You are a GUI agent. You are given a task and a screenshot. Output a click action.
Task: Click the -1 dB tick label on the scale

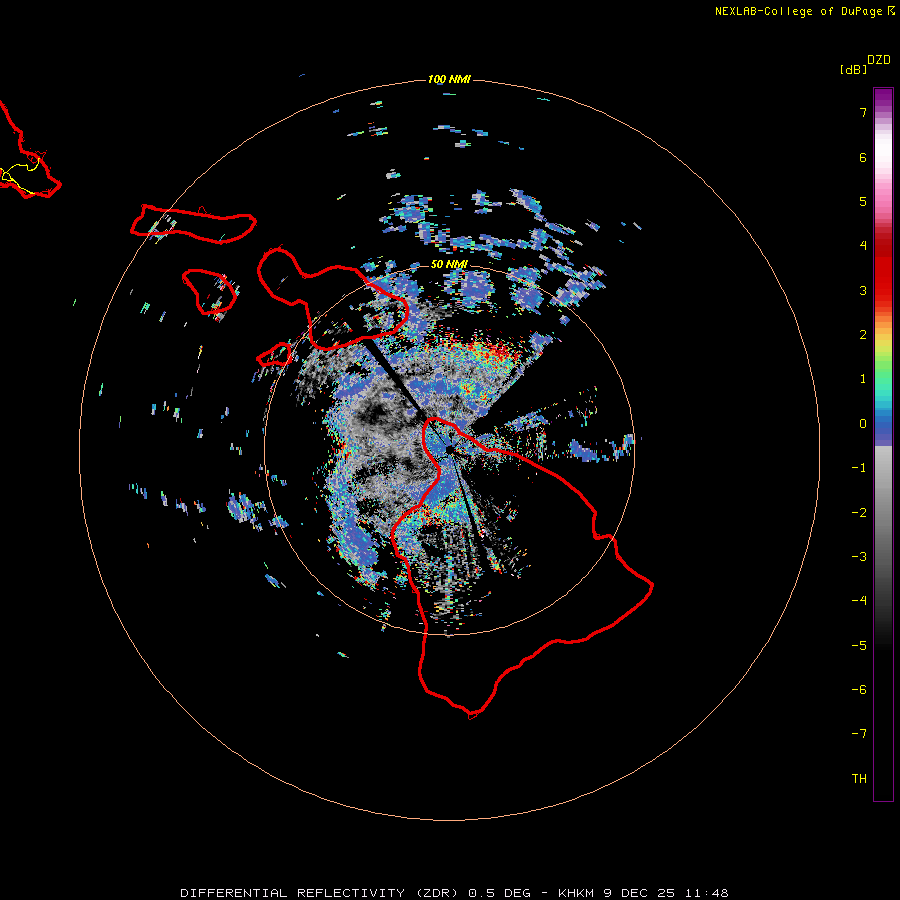tap(859, 468)
